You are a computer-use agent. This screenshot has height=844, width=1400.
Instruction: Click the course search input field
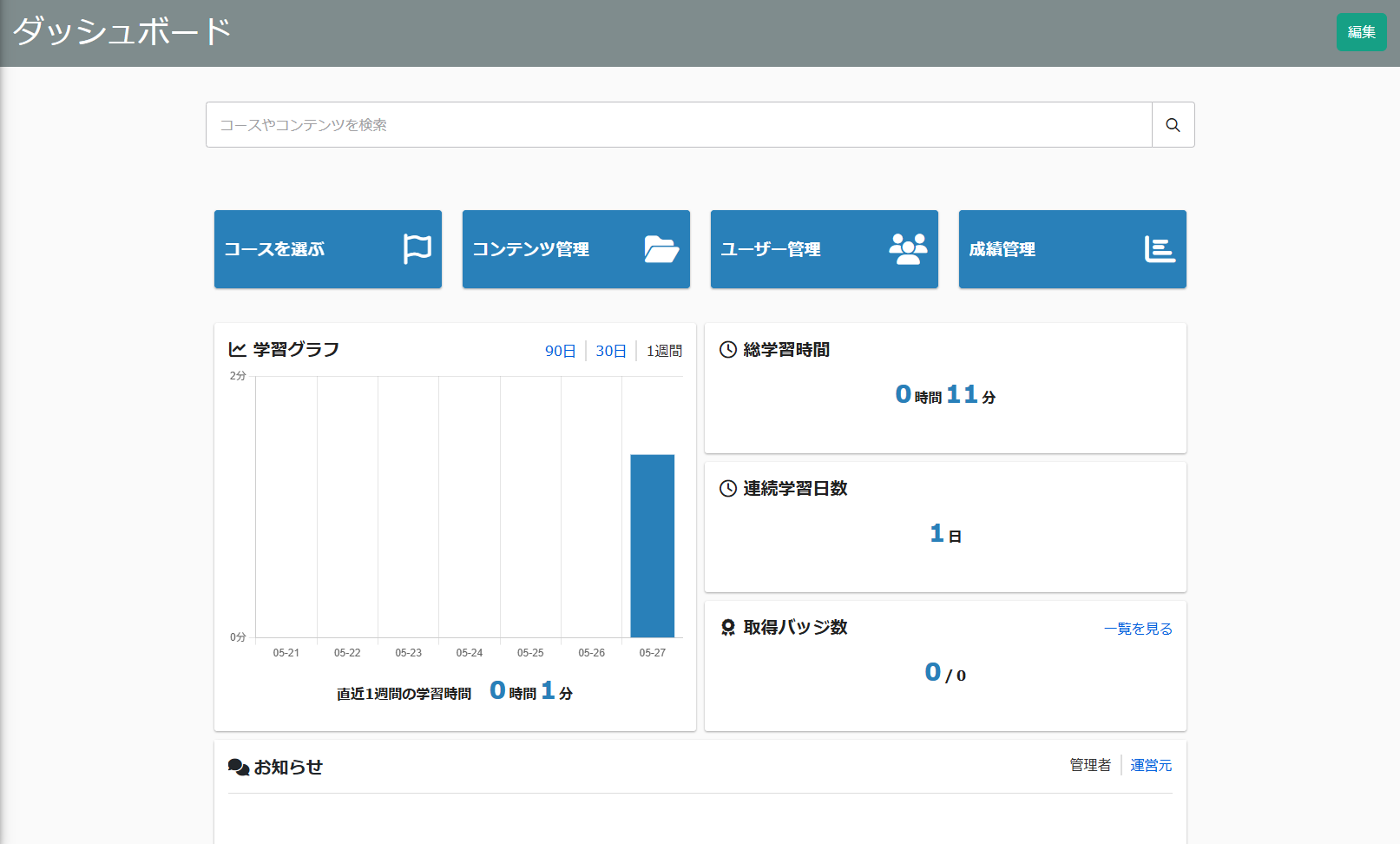677,124
